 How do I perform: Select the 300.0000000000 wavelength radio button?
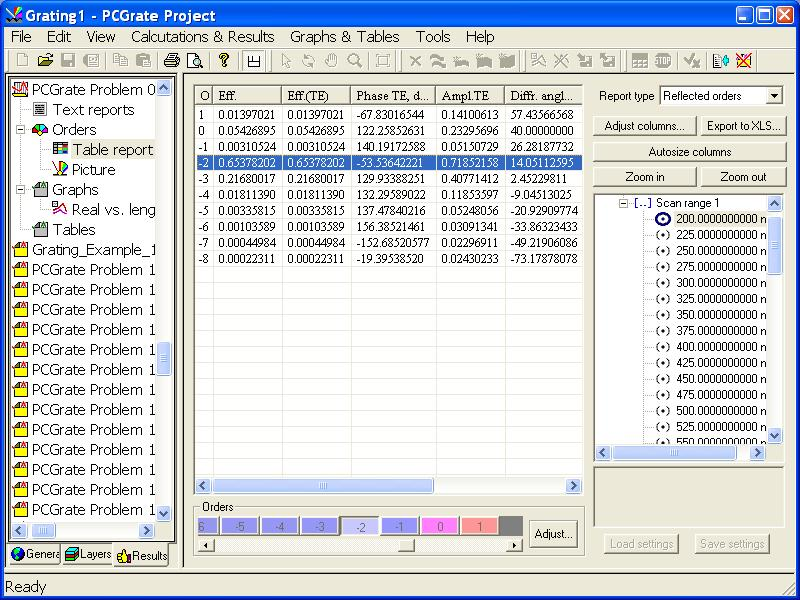[x=662, y=283]
